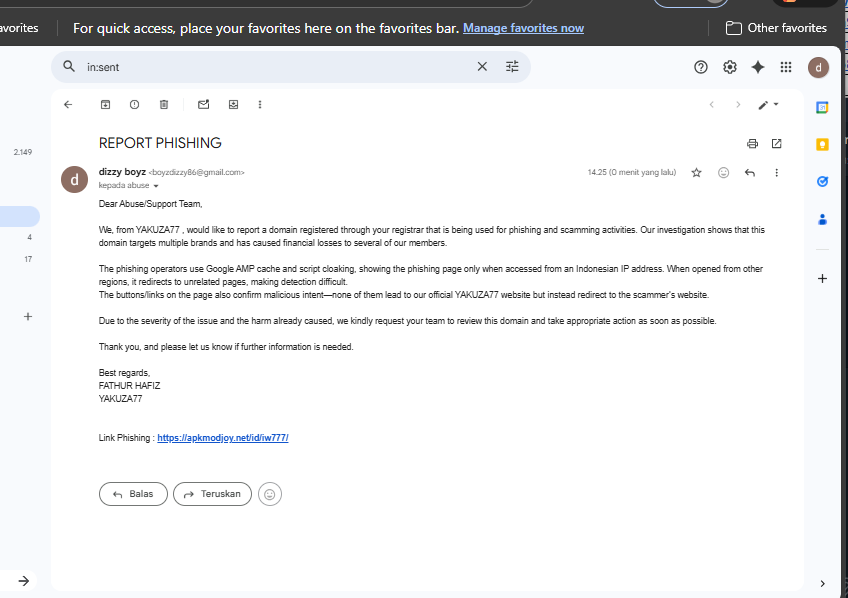Clear the in:sent search field
The image size is (848, 598).
tap(482, 67)
